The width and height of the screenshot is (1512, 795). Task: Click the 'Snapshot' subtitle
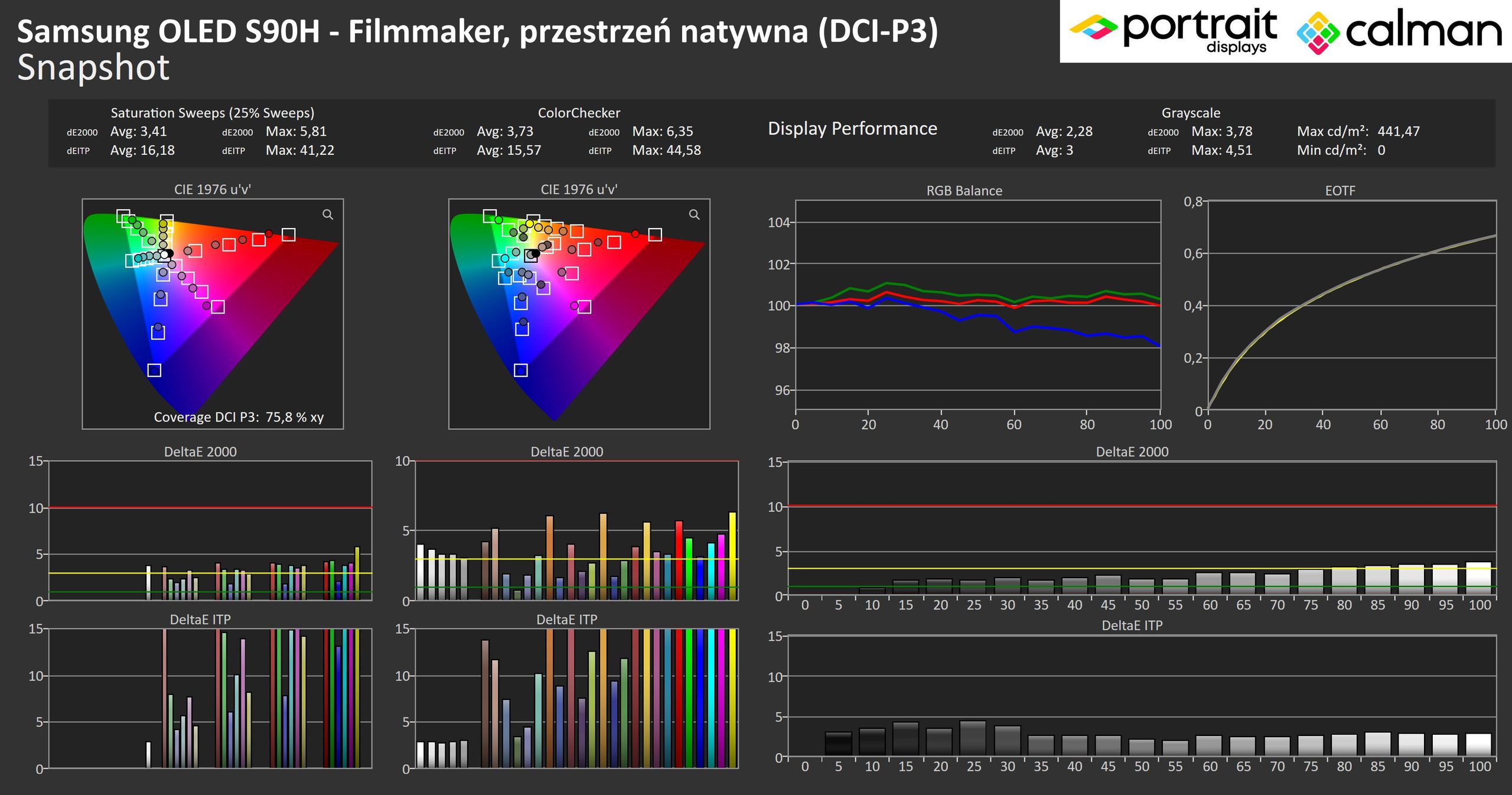coord(93,67)
